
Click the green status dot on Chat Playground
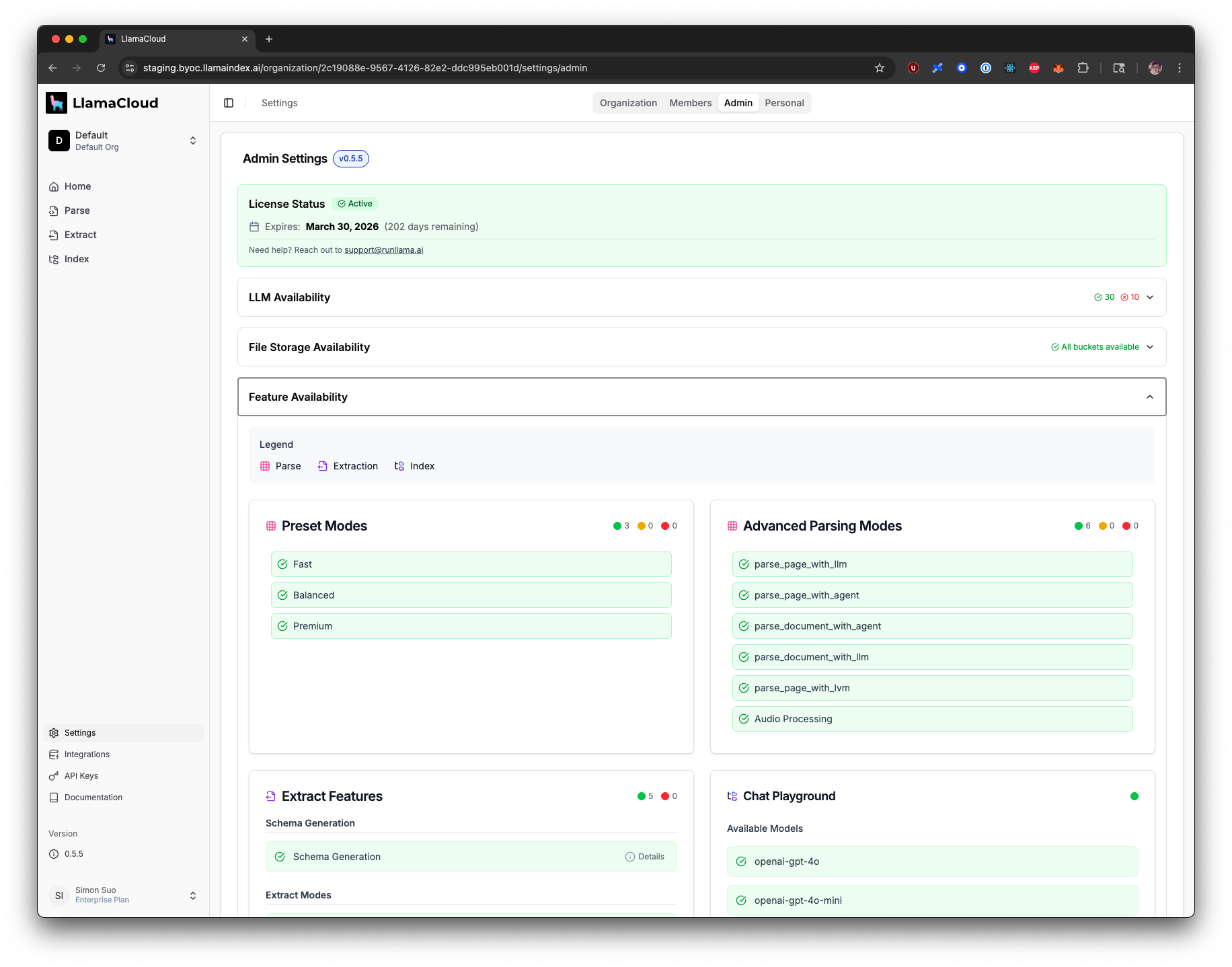pyautogui.click(x=1134, y=796)
